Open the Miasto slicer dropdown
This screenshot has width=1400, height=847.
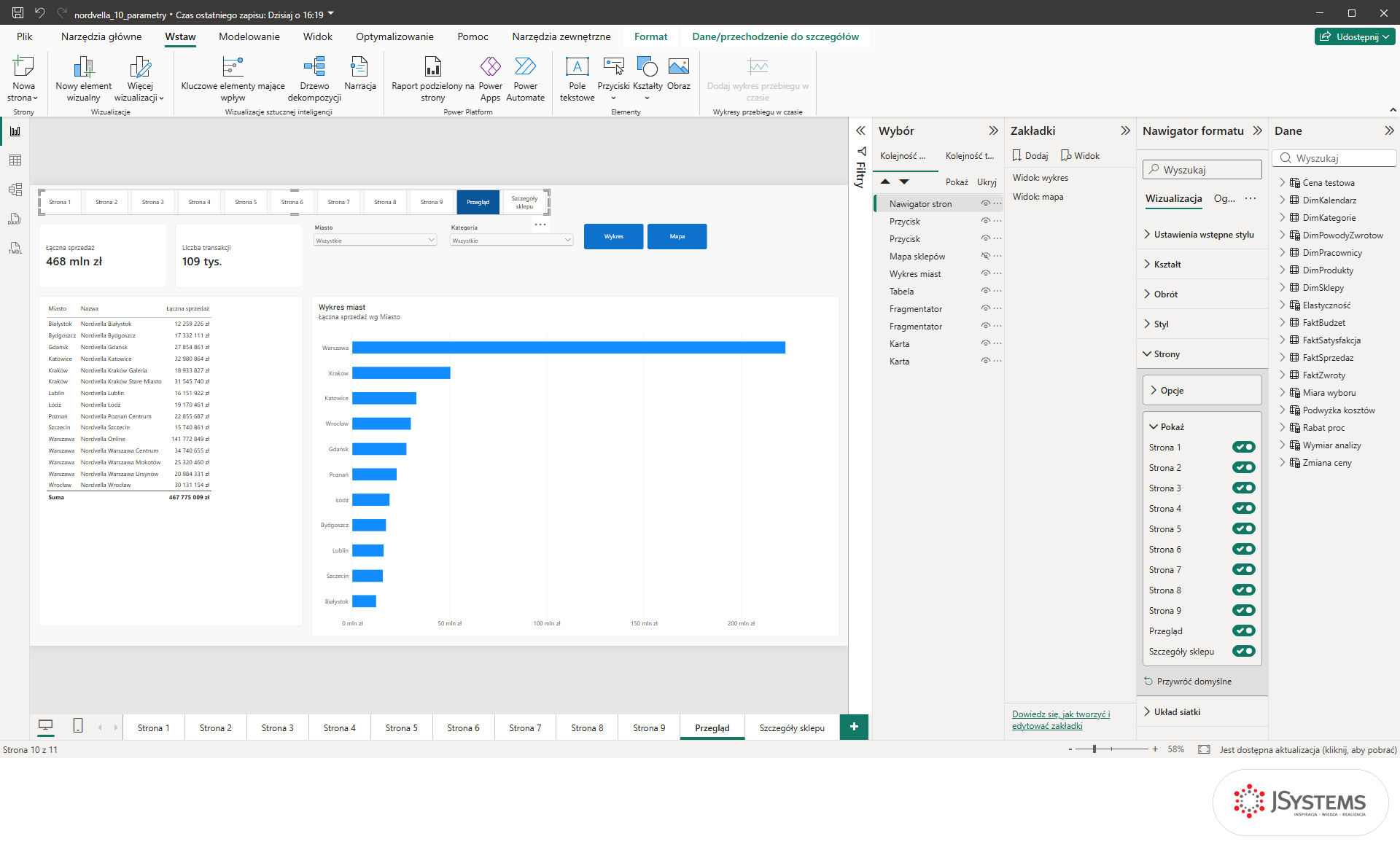point(375,240)
